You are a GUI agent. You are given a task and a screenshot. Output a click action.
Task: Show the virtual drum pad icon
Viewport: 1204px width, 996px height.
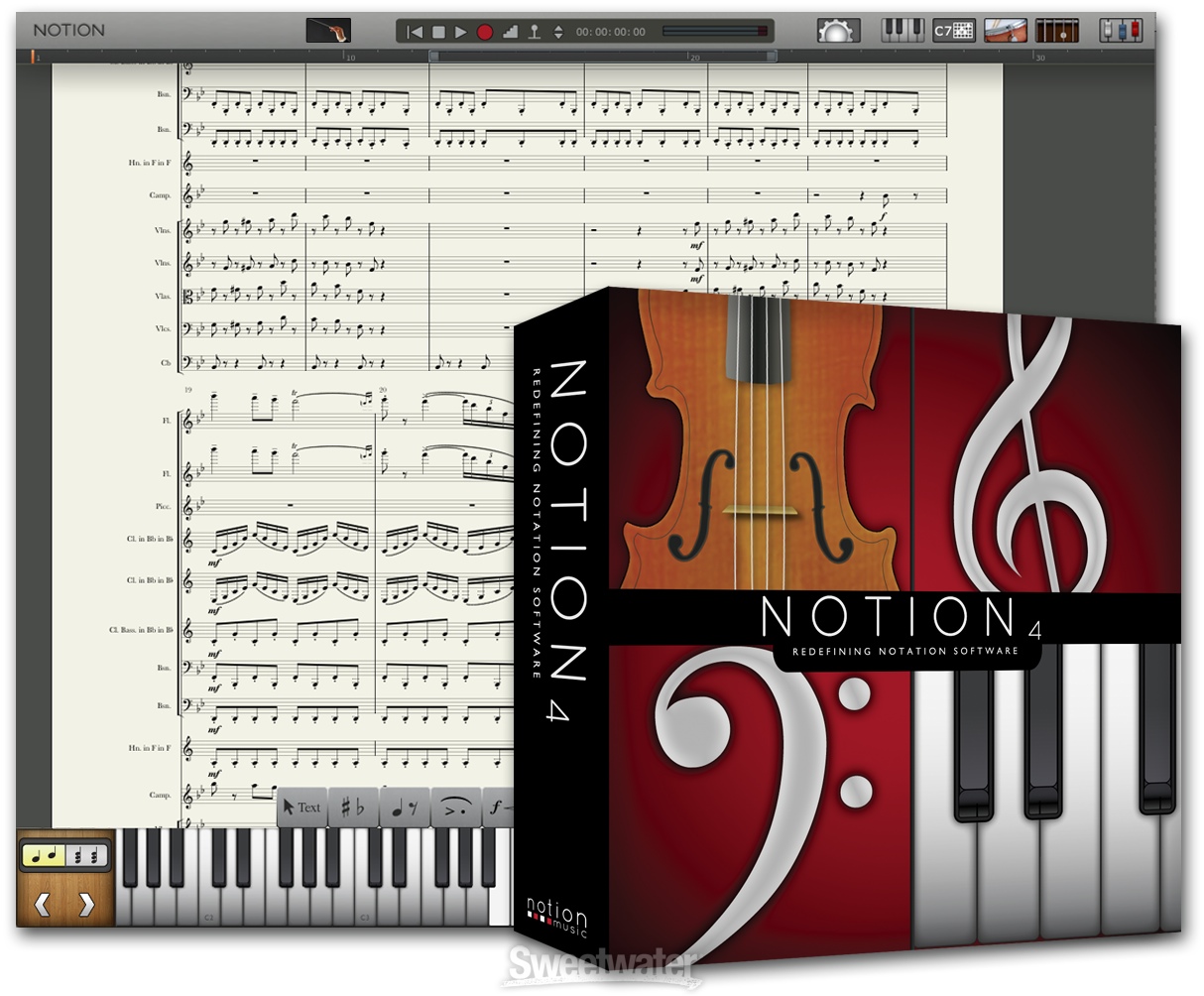point(1005,30)
